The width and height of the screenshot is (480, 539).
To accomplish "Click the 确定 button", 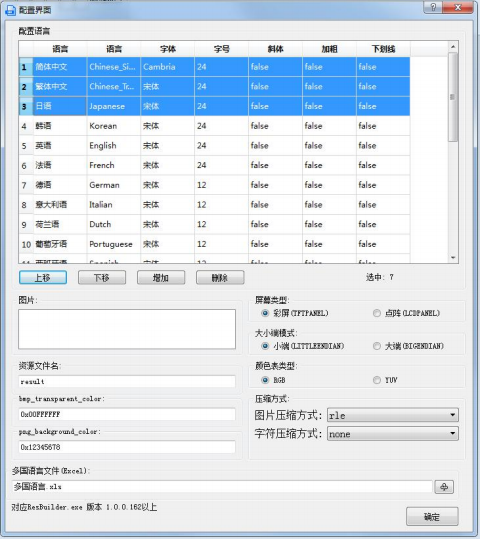I will tap(432, 516).
